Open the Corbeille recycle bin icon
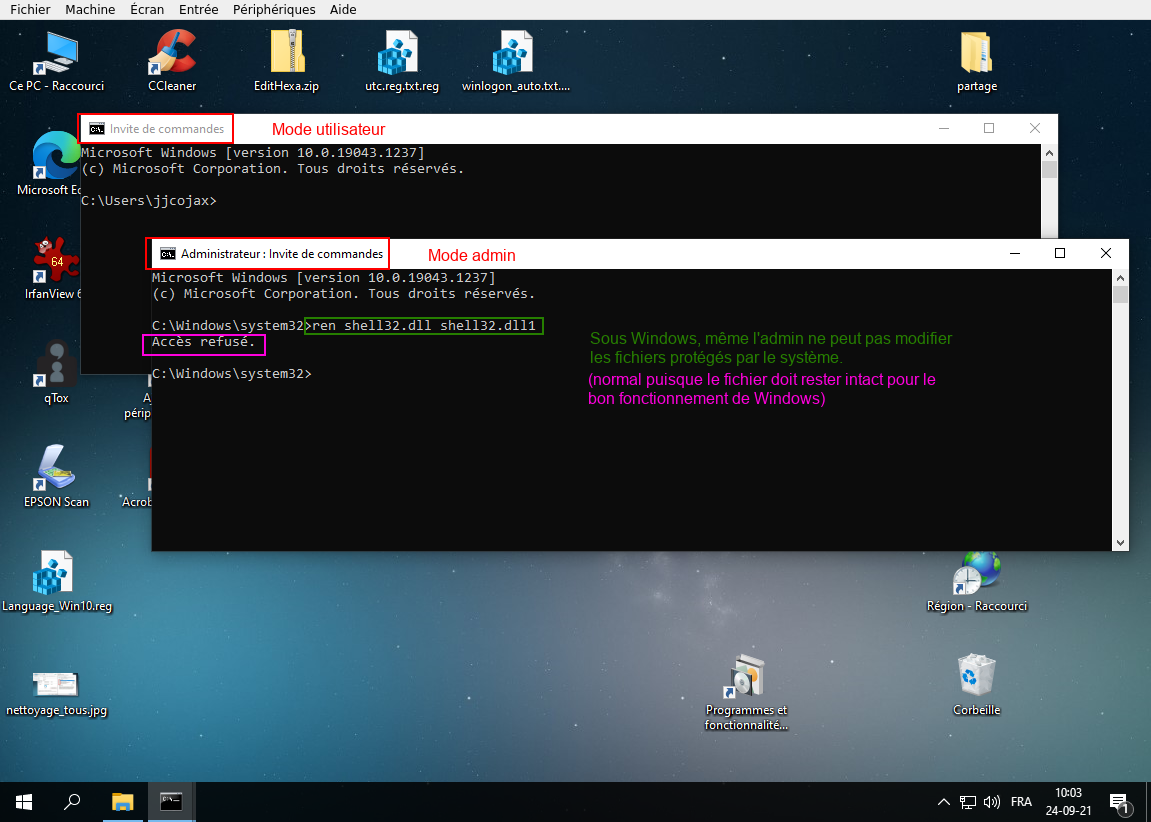1151x822 pixels. pos(976,677)
